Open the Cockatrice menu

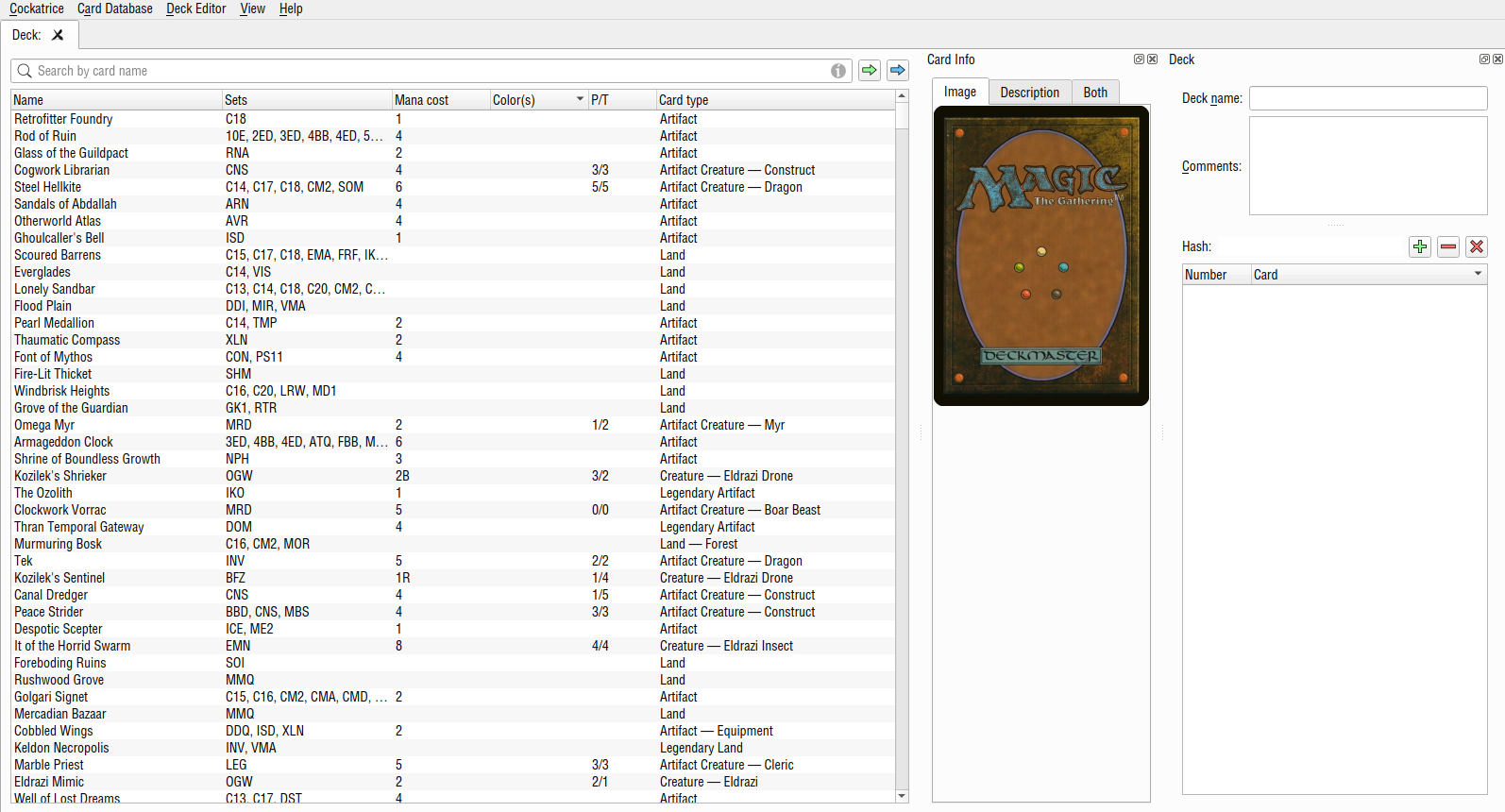click(x=37, y=8)
